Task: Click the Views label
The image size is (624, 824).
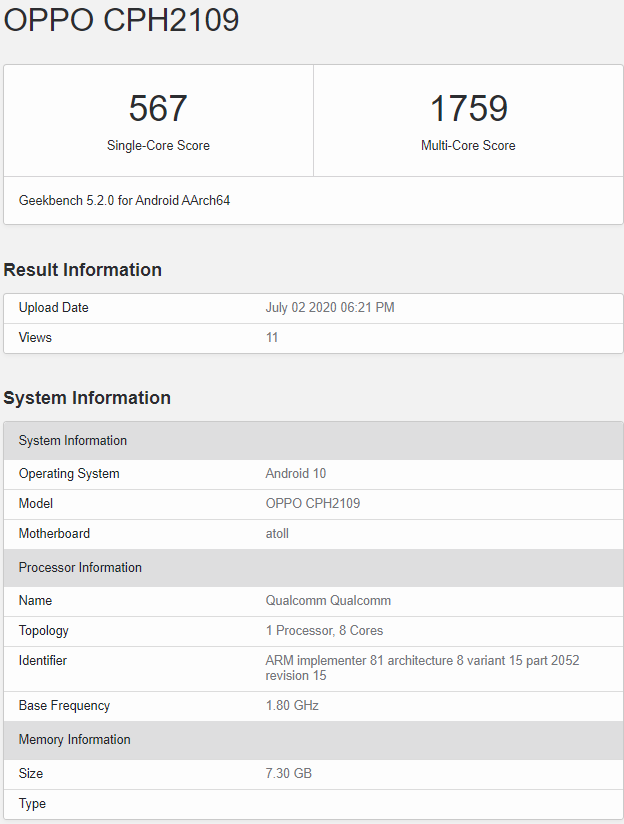Action: 35,337
